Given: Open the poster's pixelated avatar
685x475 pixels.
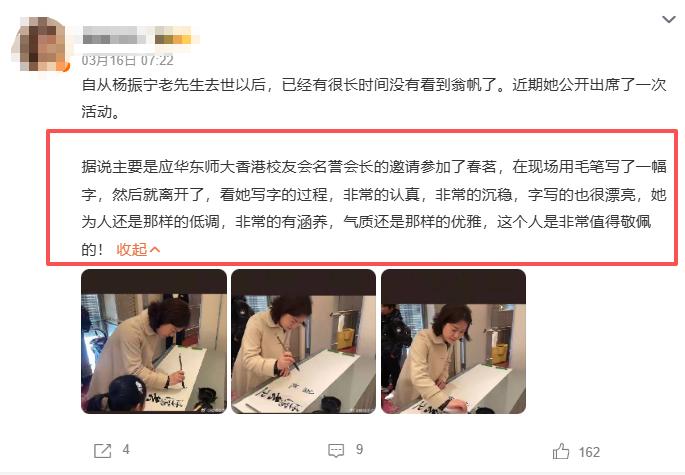Looking at the screenshot, I should tap(38, 43).
